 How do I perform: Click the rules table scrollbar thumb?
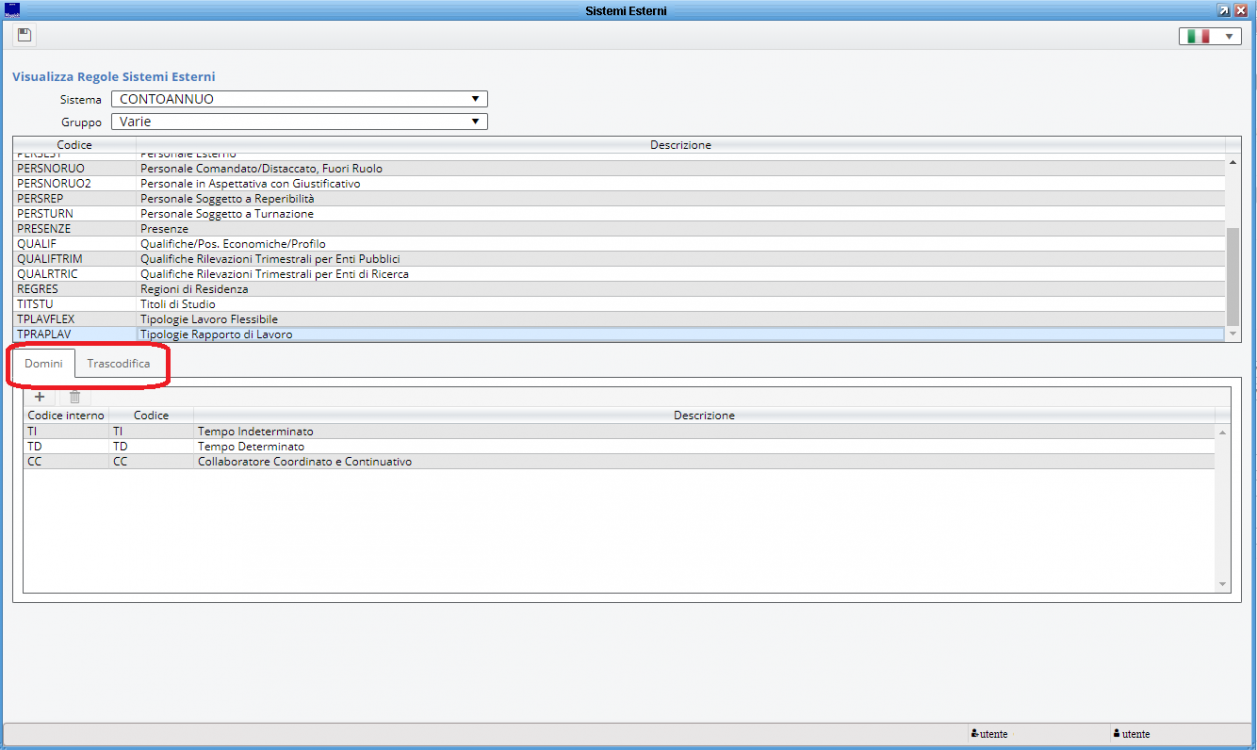[1233, 277]
